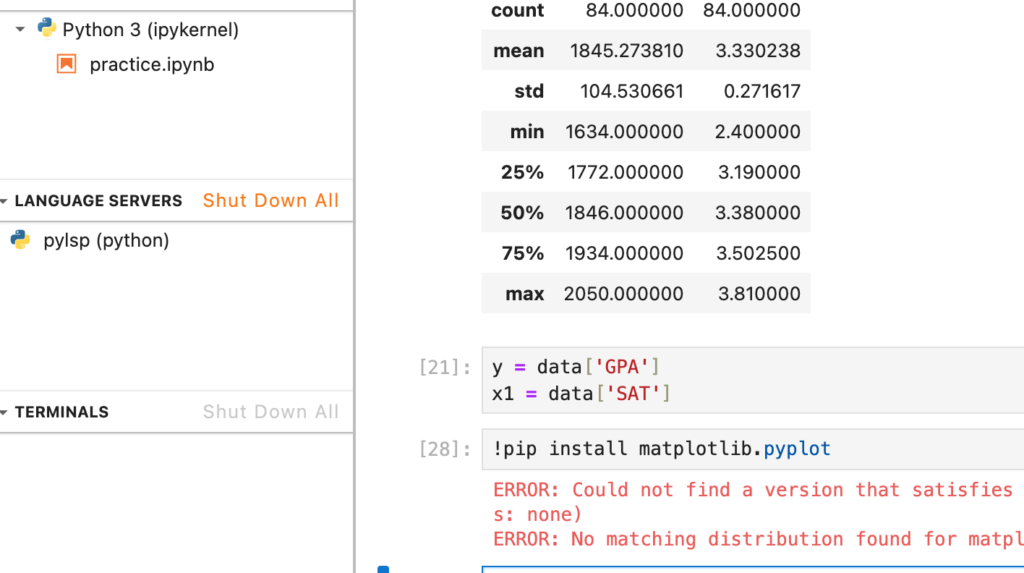Image resolution: width=1024 pixels, height=573 pixels.
Task: Collapse the Python 3 (ipykernel) tree node
Action: click(x=20, y=30)
